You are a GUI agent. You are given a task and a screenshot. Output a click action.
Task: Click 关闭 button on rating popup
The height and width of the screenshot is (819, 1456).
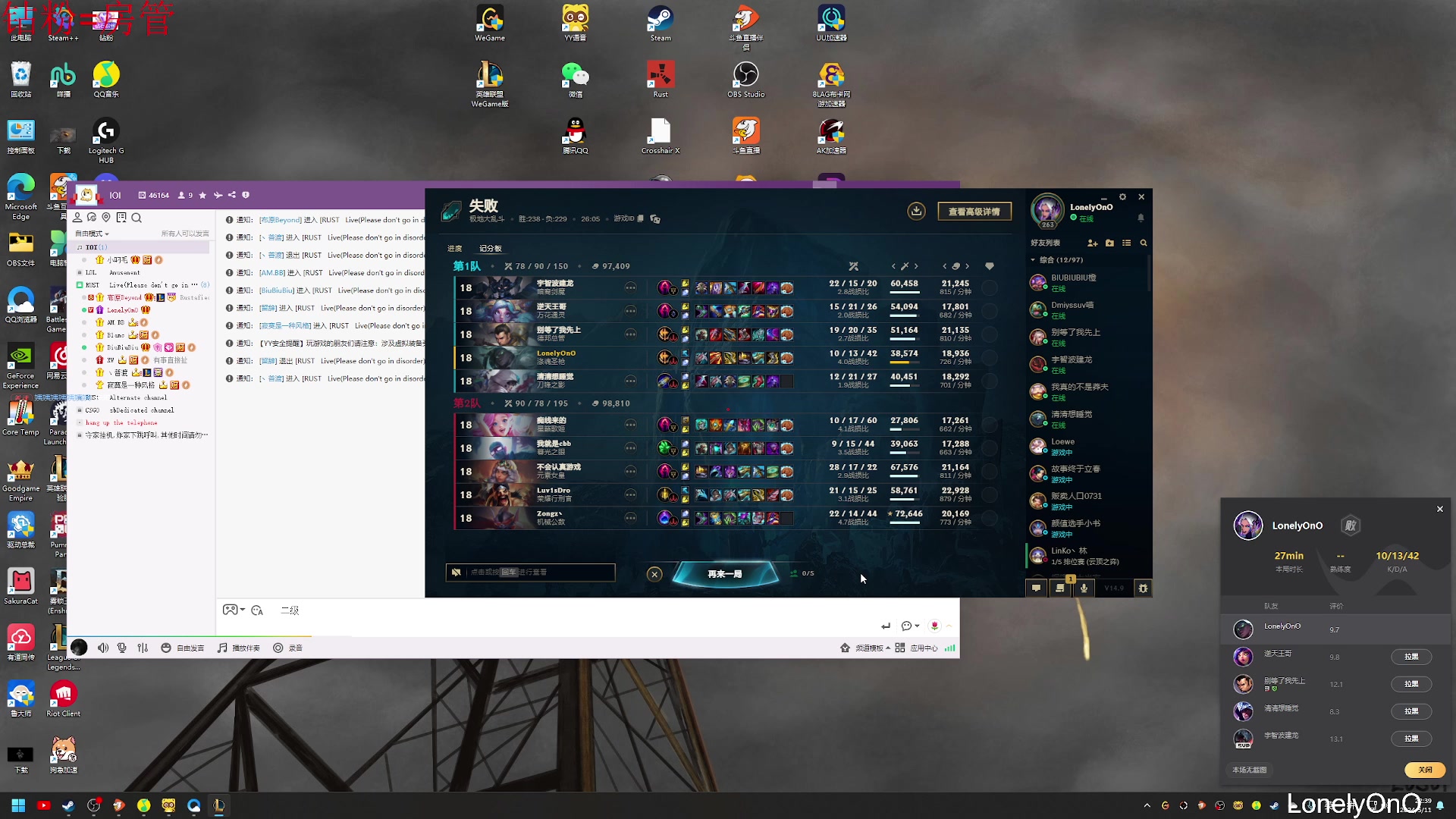(x=1425, y=770)
